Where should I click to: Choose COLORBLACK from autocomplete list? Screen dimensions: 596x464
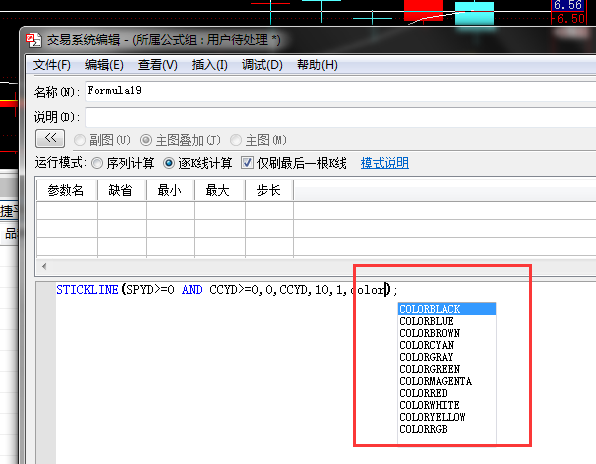click(447, 309)
